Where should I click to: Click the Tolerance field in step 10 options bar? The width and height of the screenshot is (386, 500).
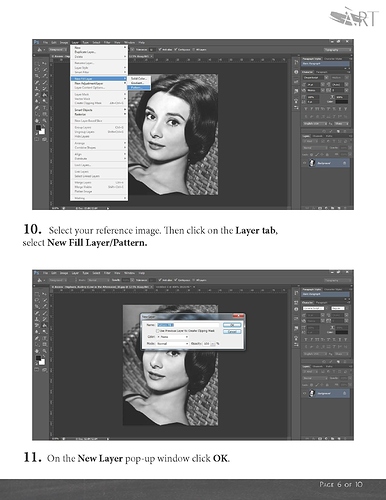[x=152, y=49]
